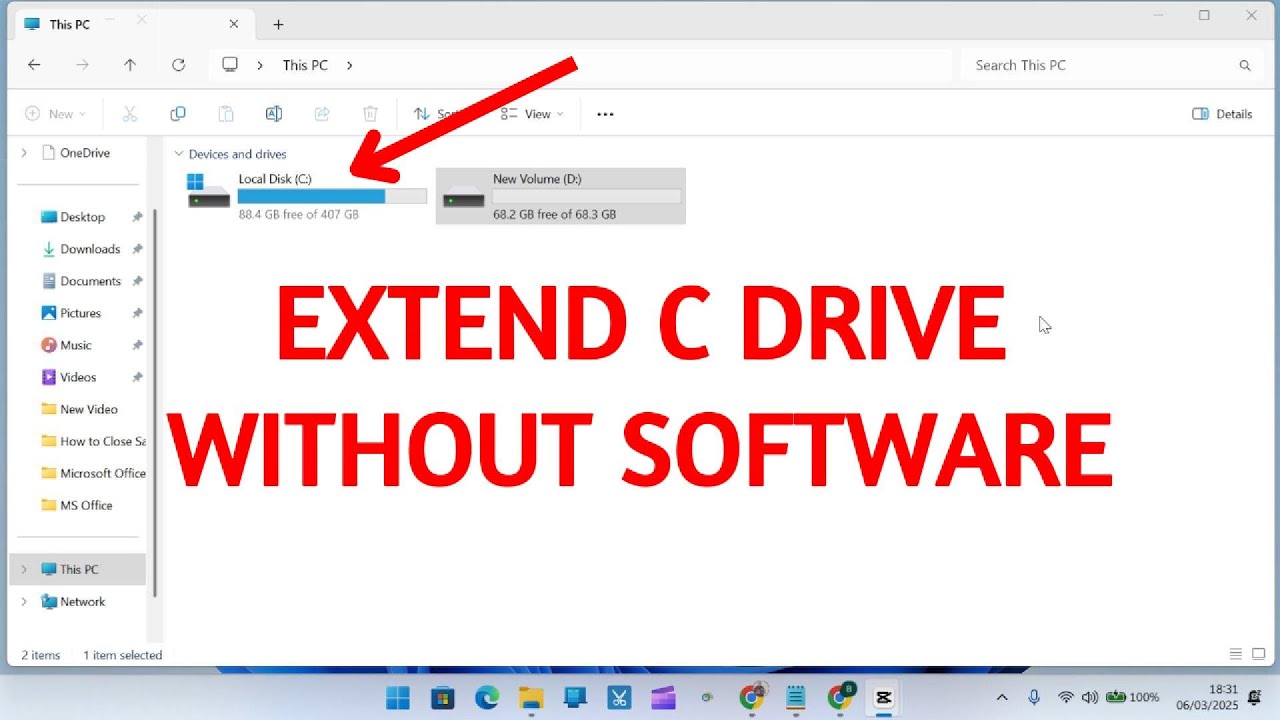
Task: Open the View dropdown menu
Action: click(x=532, y=114)
